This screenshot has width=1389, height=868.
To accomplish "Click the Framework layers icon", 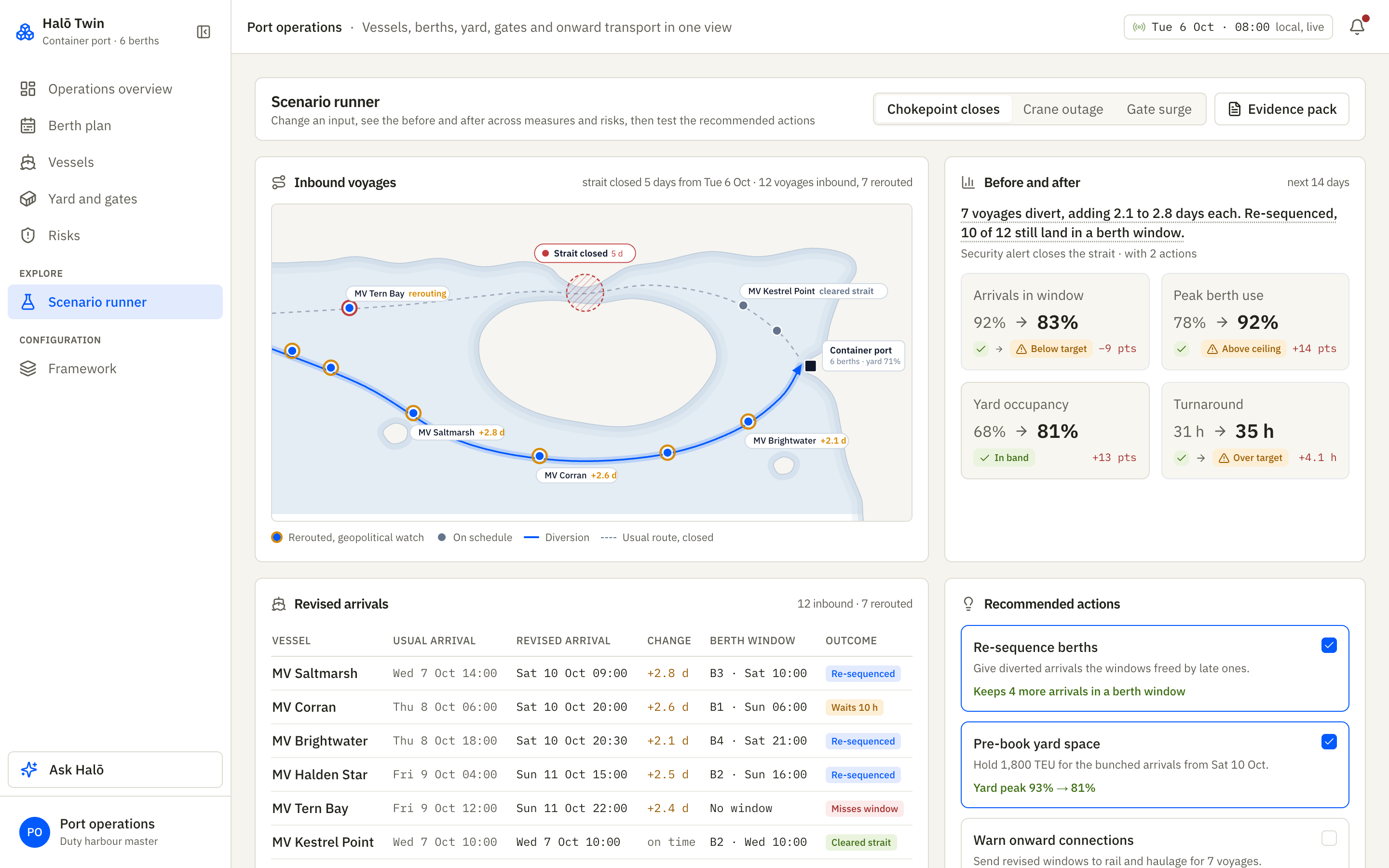I will coord(27,368).
